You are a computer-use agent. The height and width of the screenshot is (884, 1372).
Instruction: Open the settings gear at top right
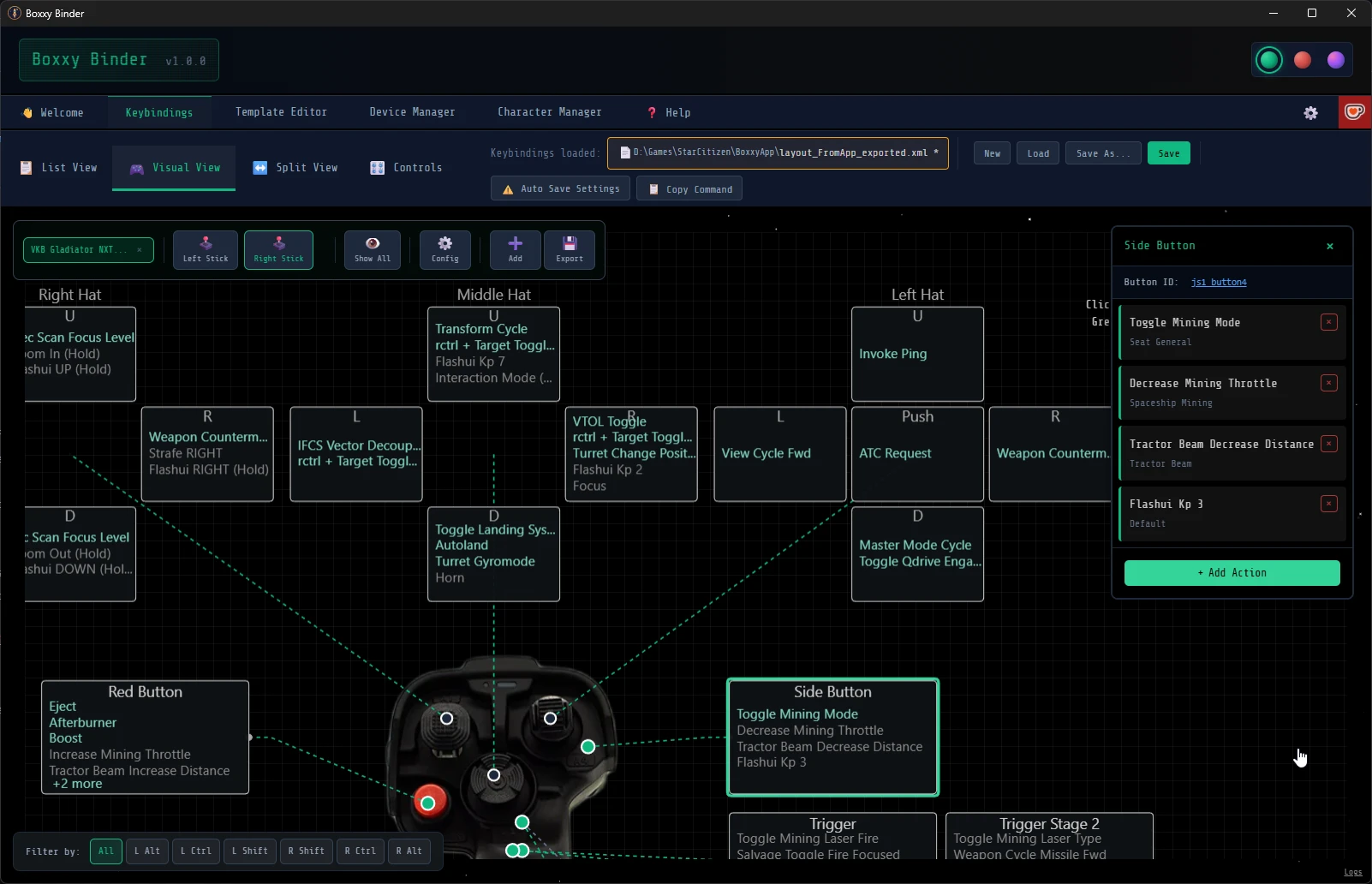click(x=1310, y=113)
